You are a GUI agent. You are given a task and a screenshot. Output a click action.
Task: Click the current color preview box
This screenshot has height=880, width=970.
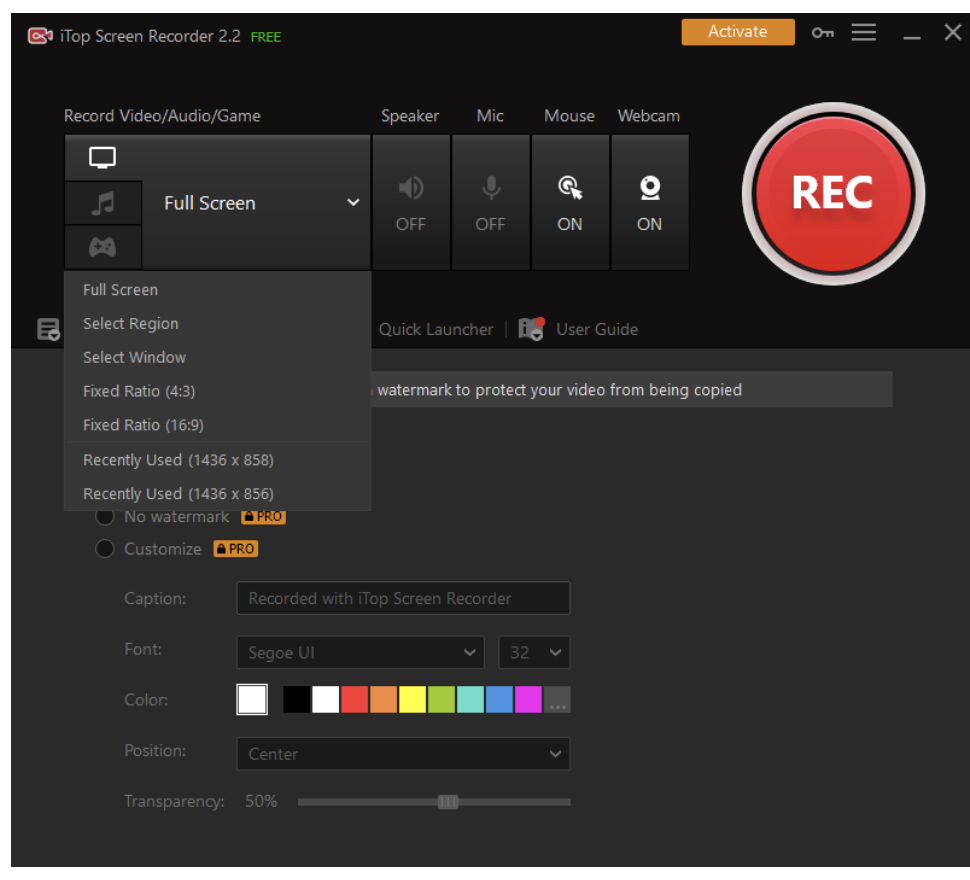click(x=252, y=699)
